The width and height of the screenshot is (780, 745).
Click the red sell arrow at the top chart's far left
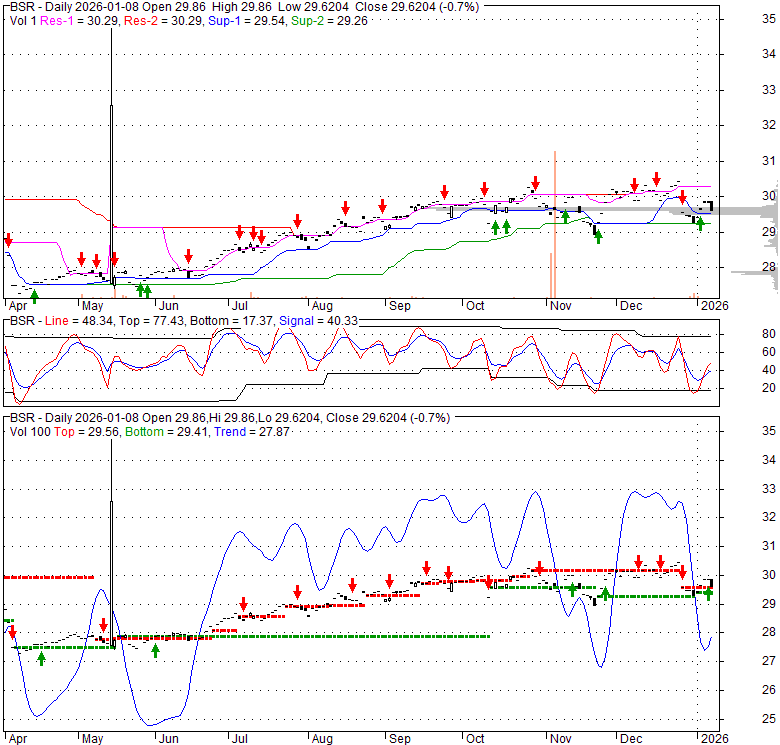[8, 240]
